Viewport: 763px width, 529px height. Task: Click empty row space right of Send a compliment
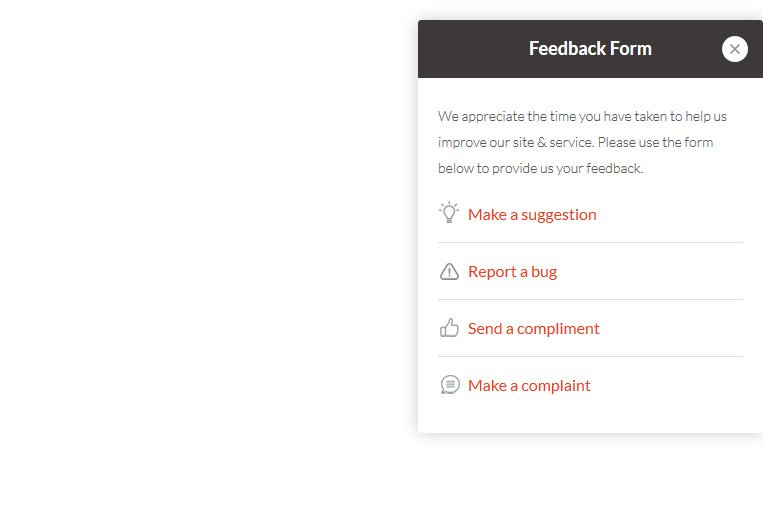(672, 328)
